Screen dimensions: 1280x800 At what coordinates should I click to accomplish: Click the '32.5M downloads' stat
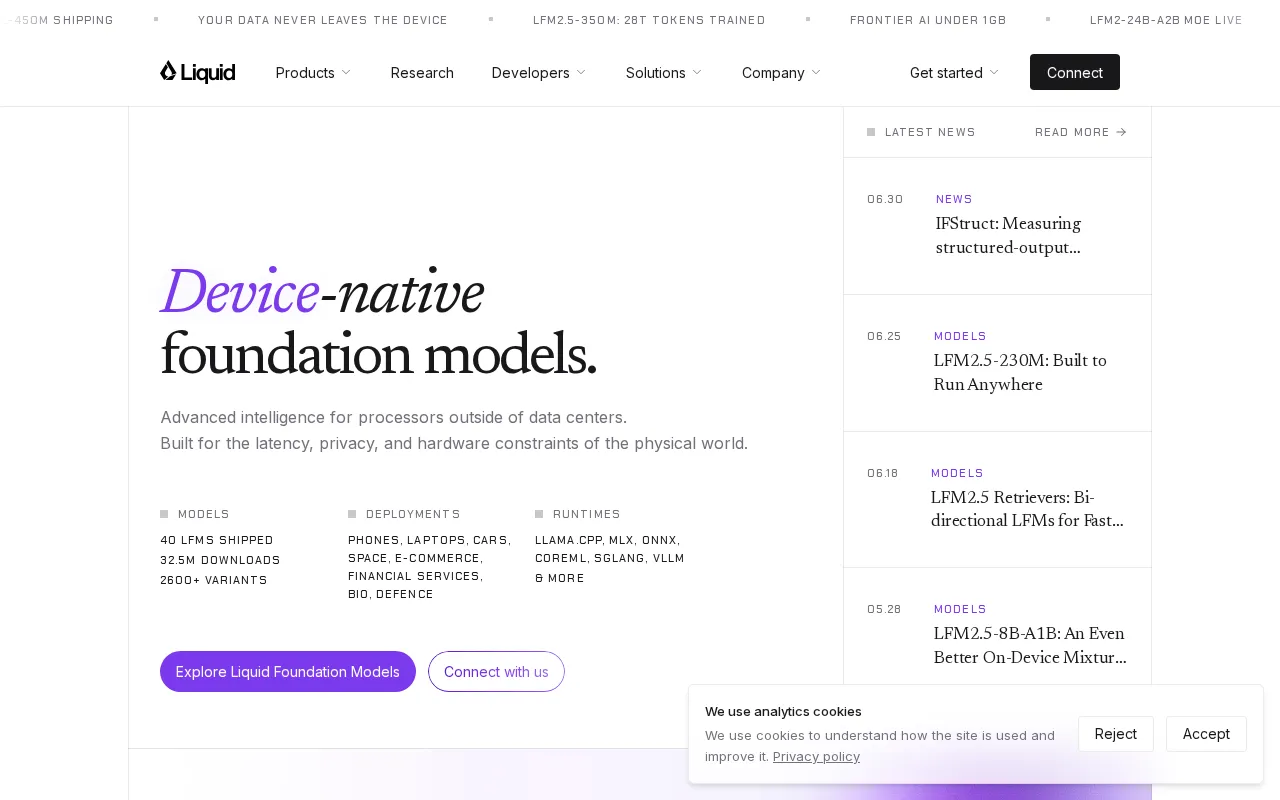click(x=220, y=560)
